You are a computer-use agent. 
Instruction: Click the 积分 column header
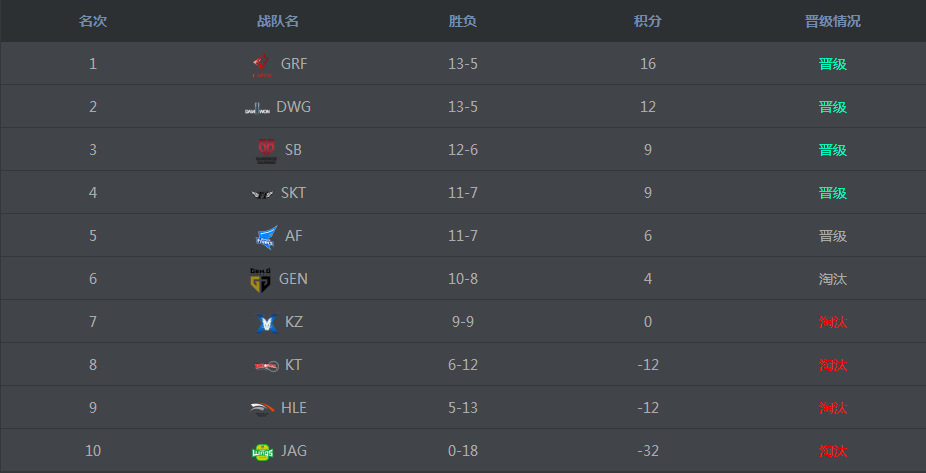[648, 21]
